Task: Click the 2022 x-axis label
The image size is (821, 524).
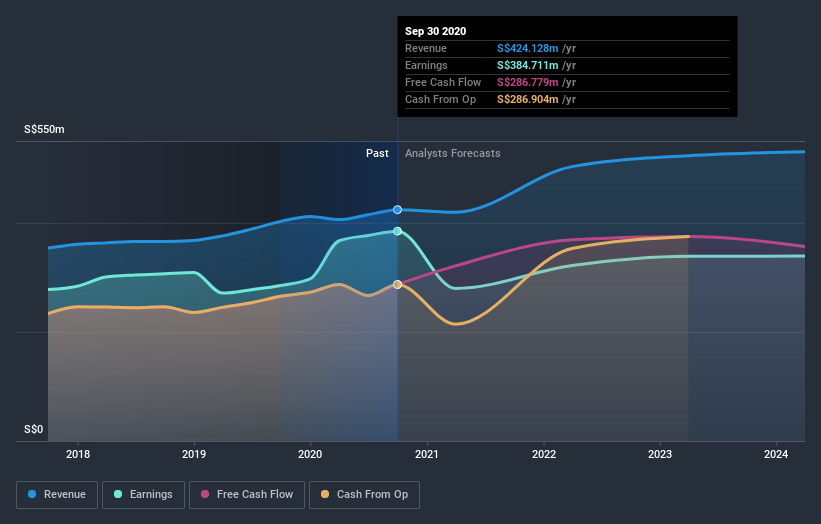Action: pos(544,454)
